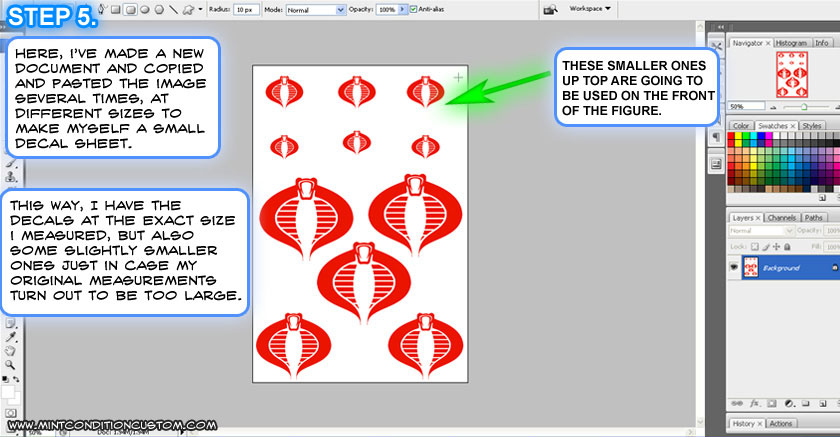Image resolution: width=840 pixels, height=437 pixels.
Task: Click the Link layers icon
Action: pyautogui.click(x=737, y=403)
